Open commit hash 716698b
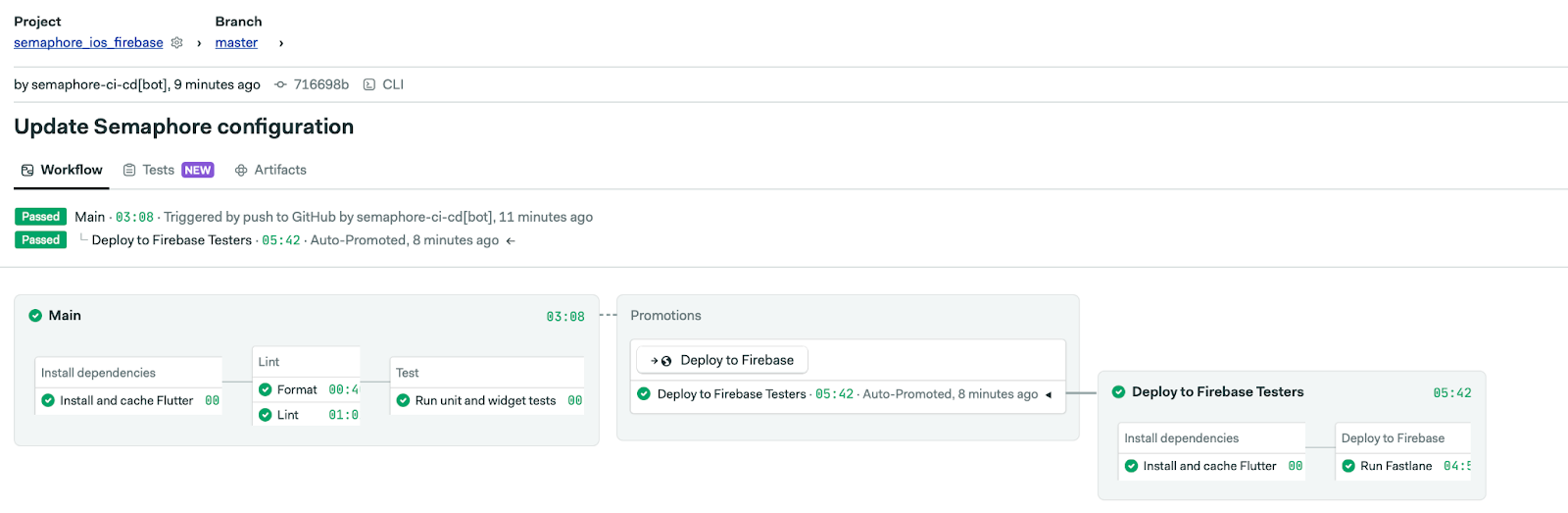Image resolution: width=1568 pixels, height=513 pixels. coord(320,84)
